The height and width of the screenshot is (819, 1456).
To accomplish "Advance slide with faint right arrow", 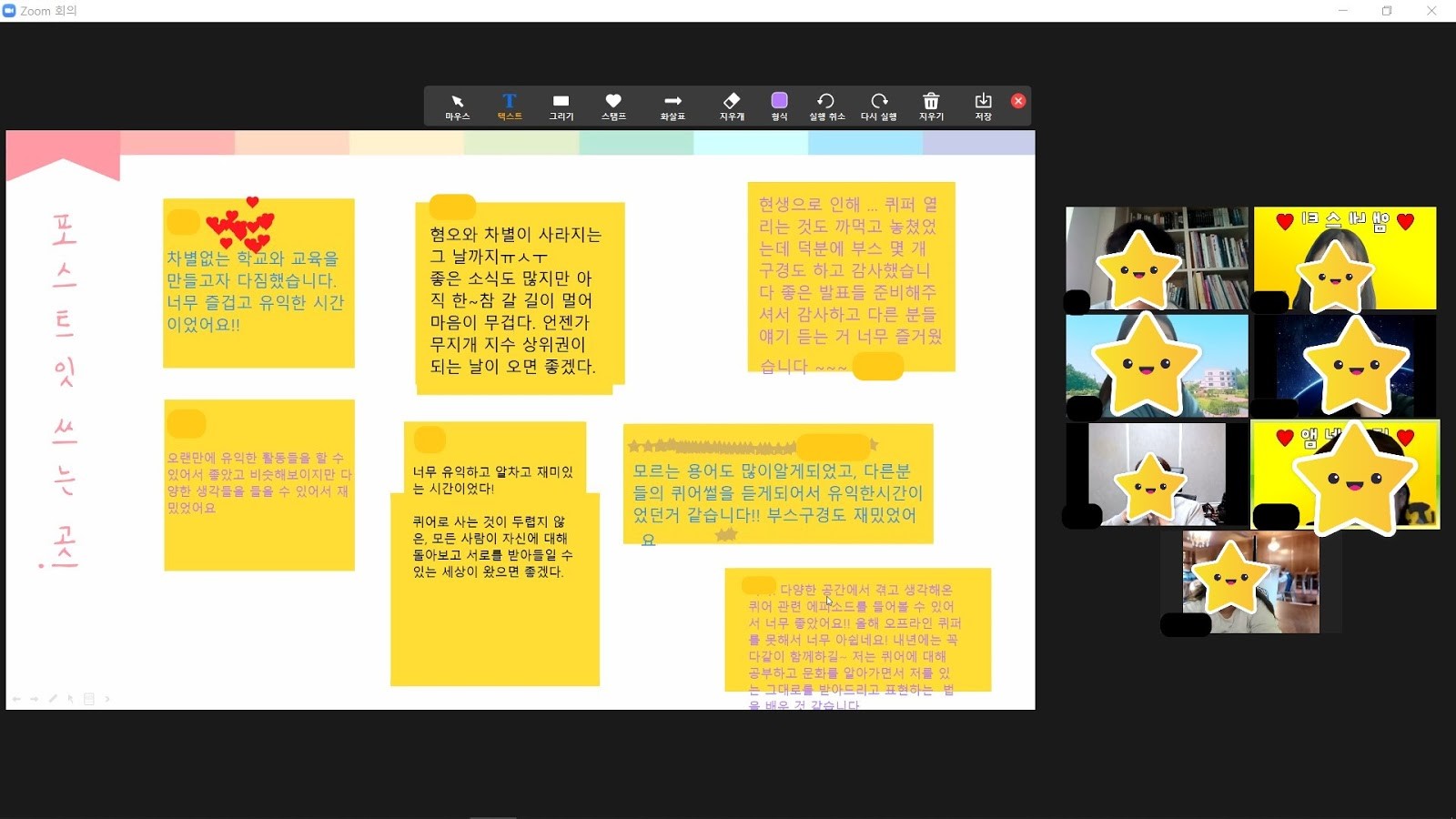I will point(35,700).
